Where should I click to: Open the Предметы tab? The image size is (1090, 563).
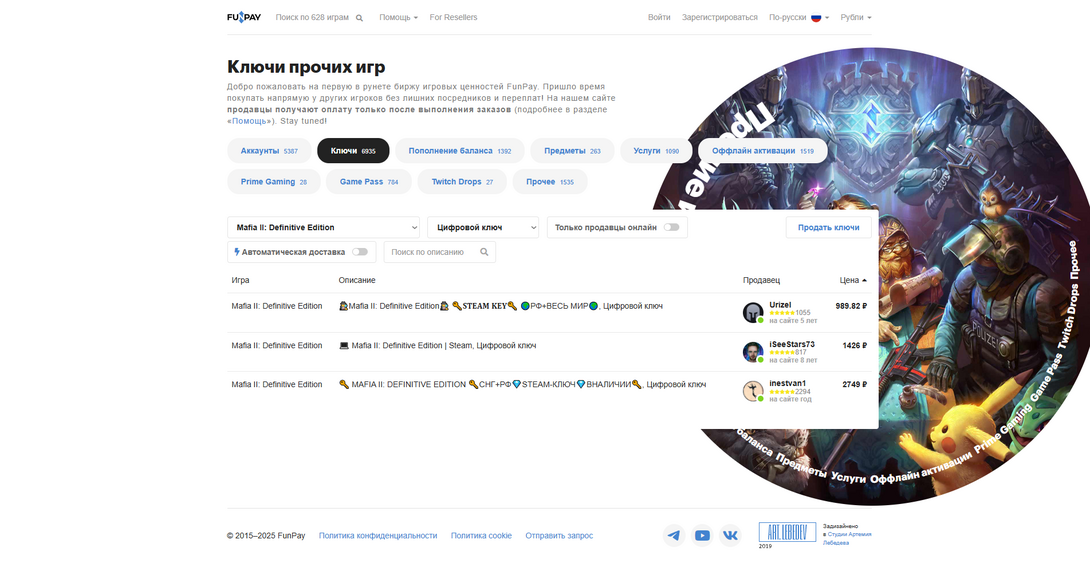pyautogui.click(x=572, y=151)
